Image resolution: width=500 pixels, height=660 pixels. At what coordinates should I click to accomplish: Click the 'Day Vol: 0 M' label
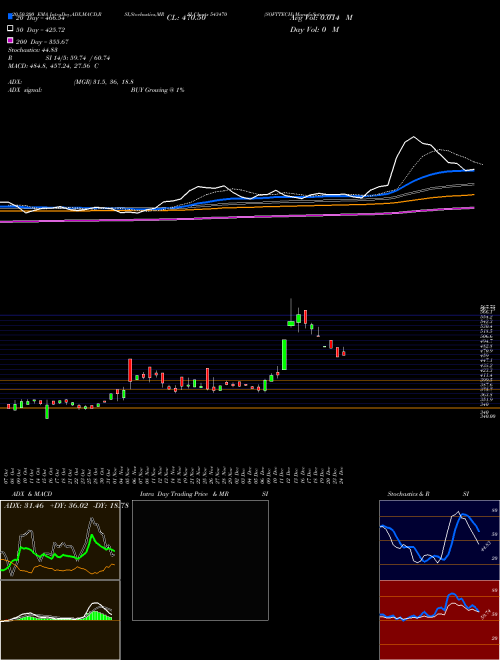(314, 30)
